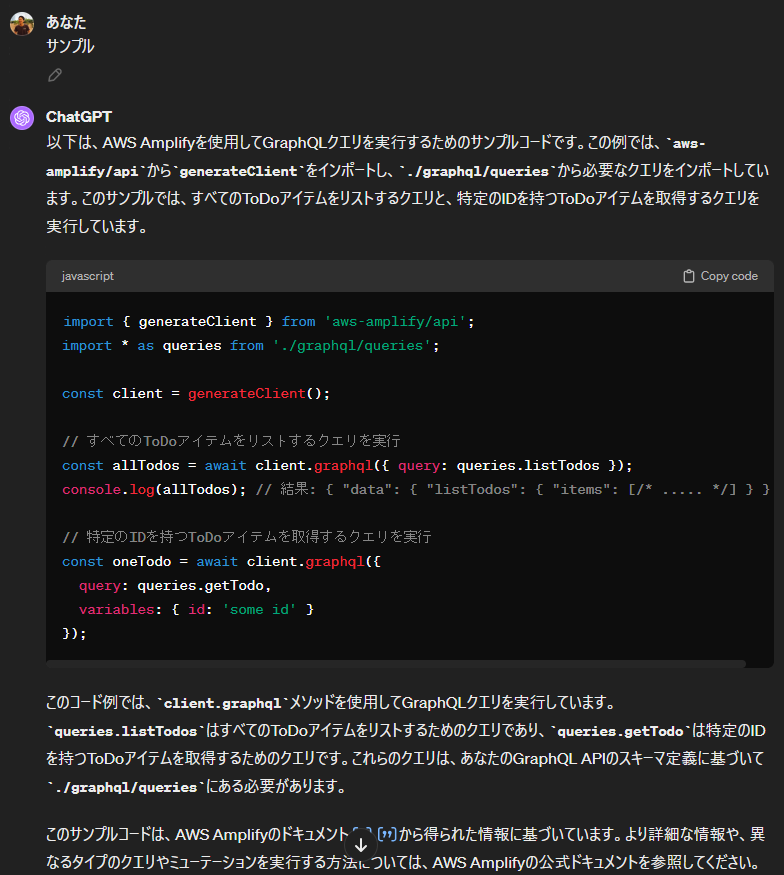Click the 'あなた' sender name

[x=66, y=22]
